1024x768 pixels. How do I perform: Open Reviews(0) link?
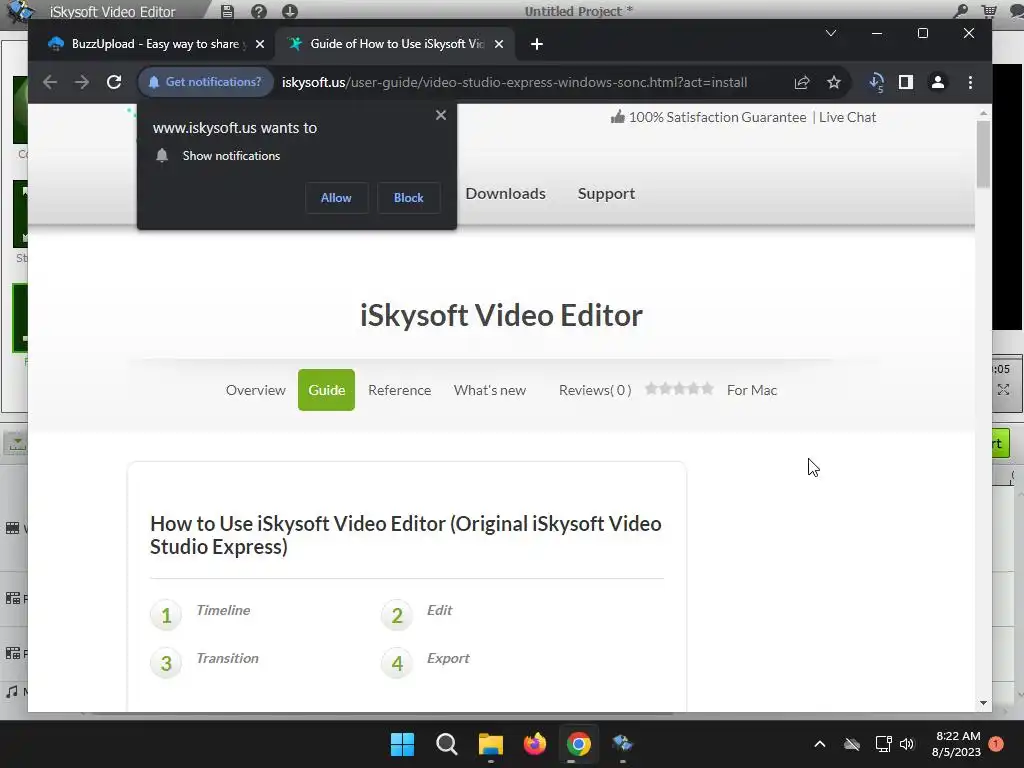(595, 390)
